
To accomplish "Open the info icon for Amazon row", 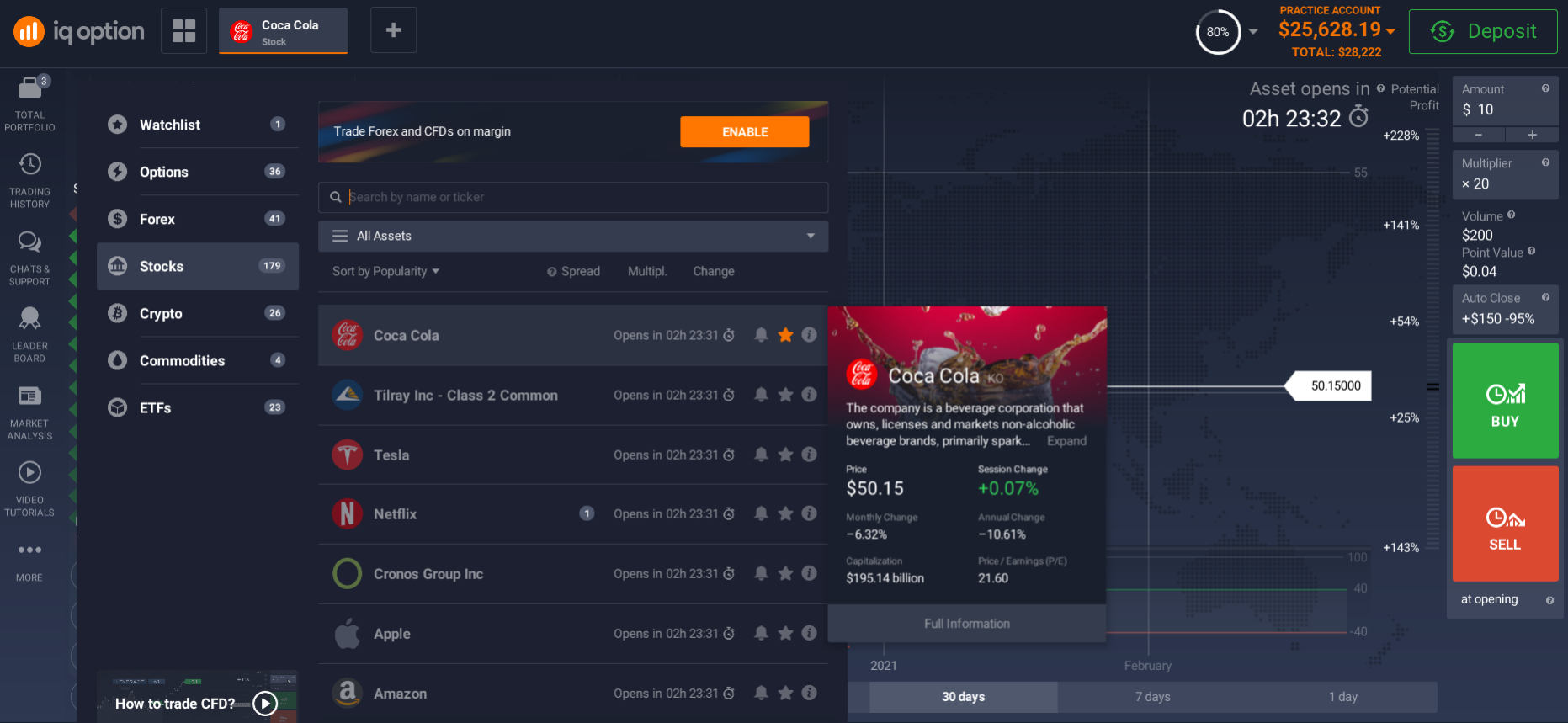I will coord(810,693).
